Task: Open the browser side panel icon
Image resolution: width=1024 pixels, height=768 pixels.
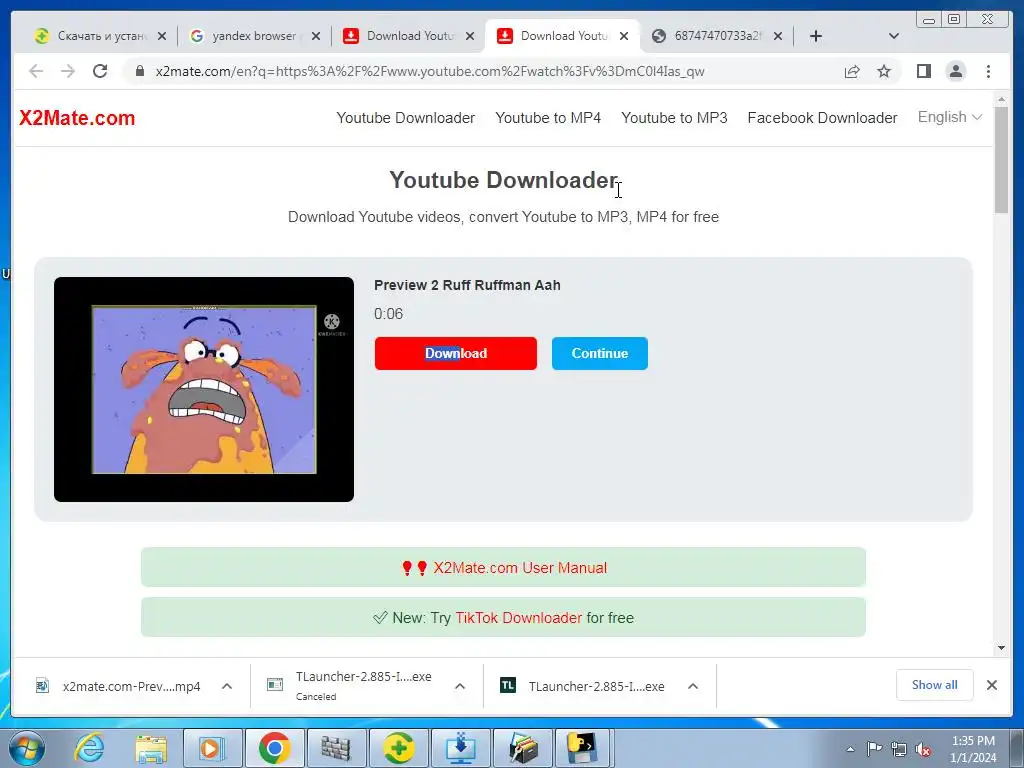Action: point(923,71)
